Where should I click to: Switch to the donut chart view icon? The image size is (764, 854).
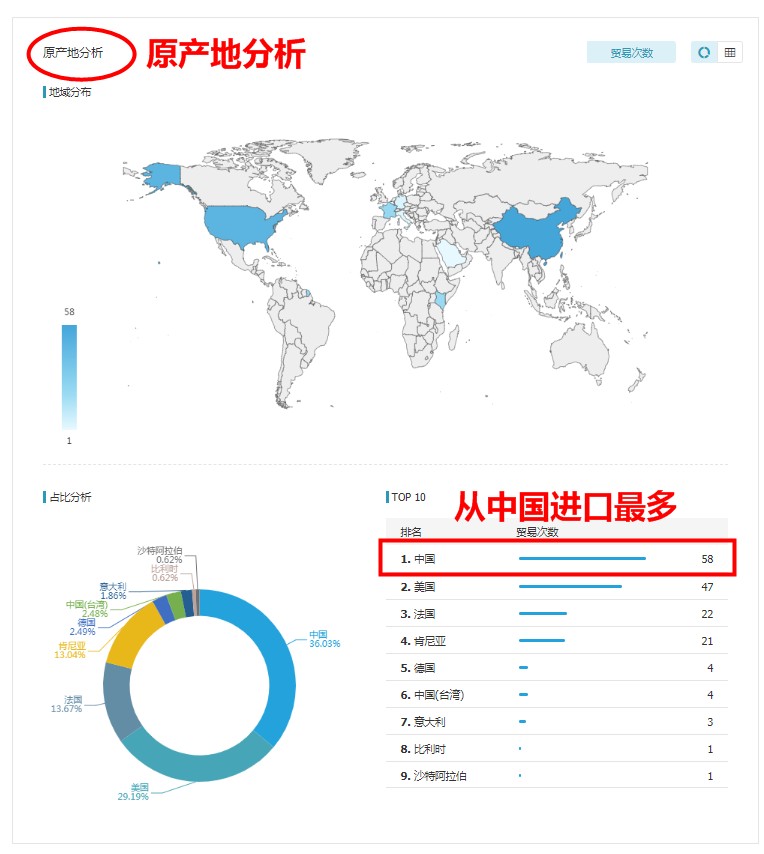(x=704, y=52)
